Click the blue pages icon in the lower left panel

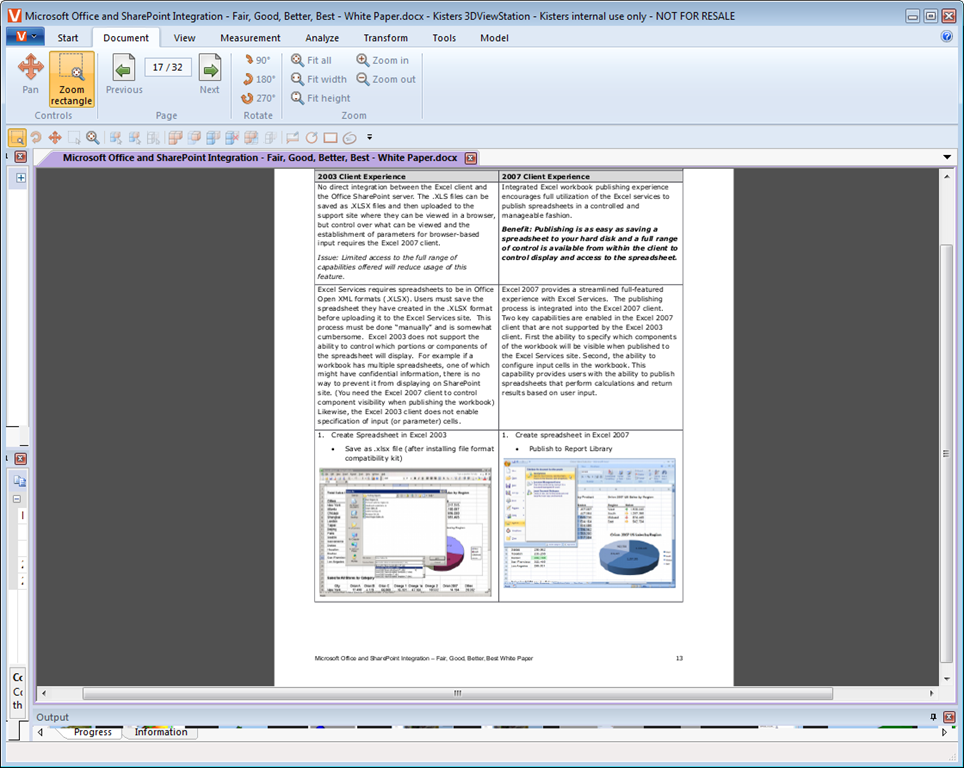(x=20, y=481)
